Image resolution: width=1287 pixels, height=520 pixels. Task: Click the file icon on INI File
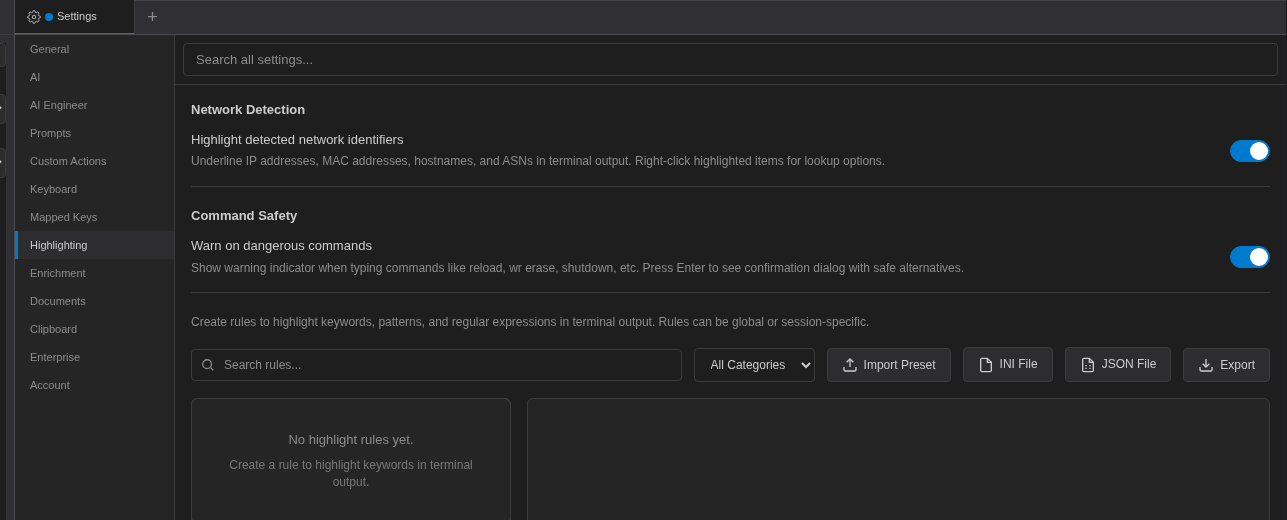(x=986, y=365)
